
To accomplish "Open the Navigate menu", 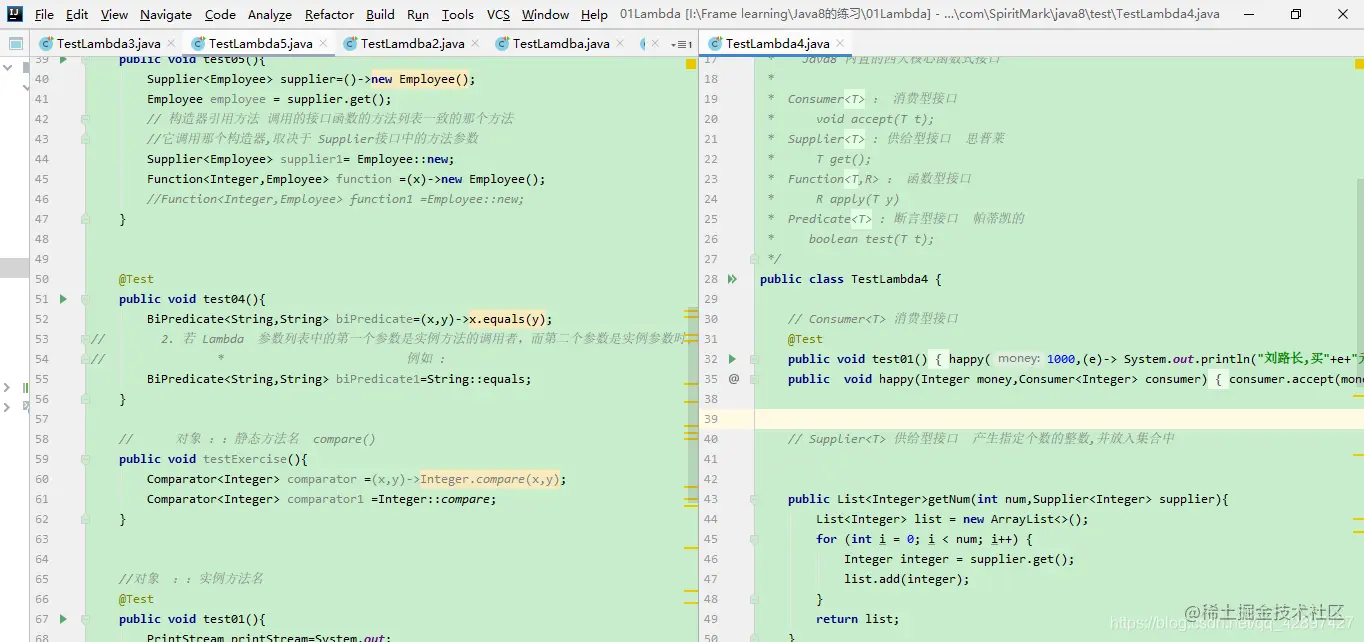I will [166, 14].
